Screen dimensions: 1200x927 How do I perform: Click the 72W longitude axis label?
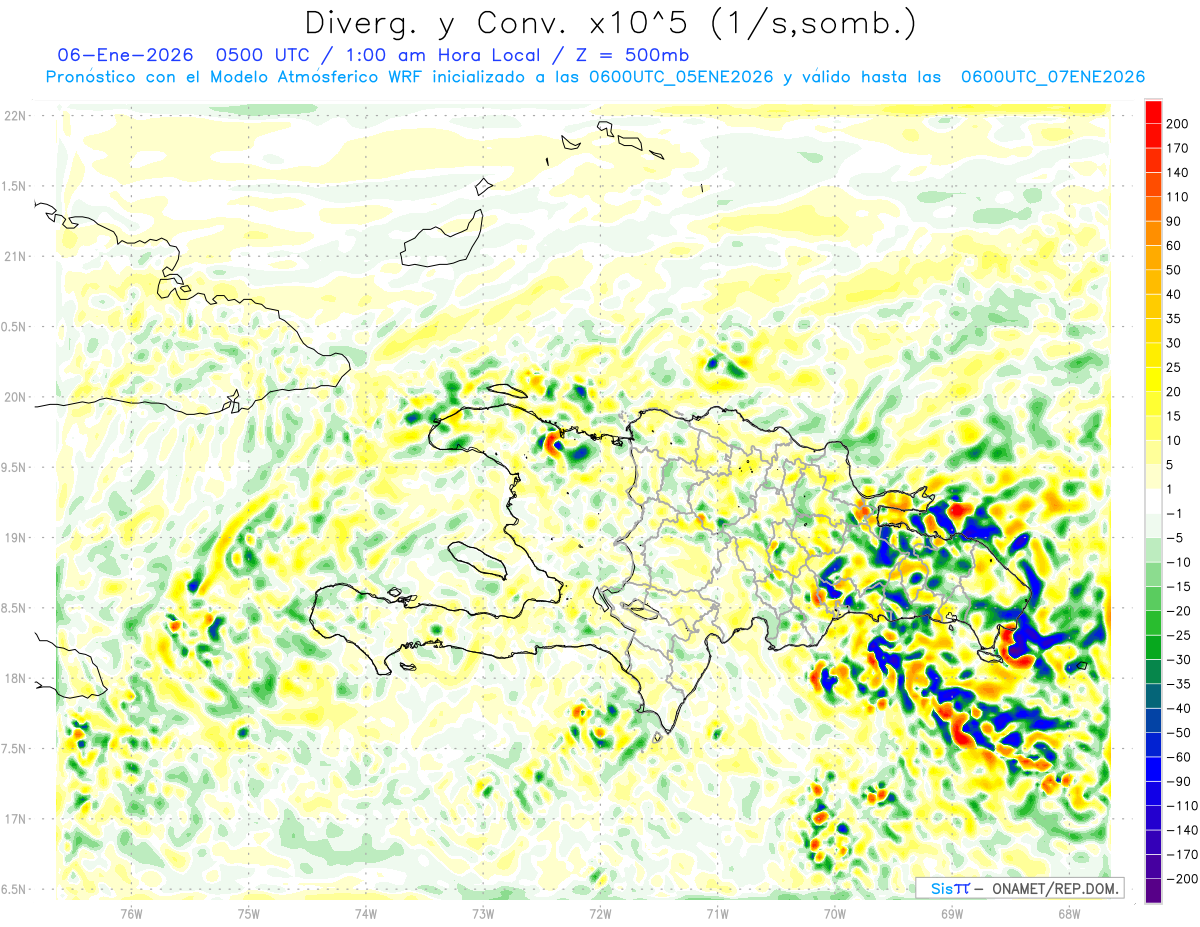pos(600,913)
